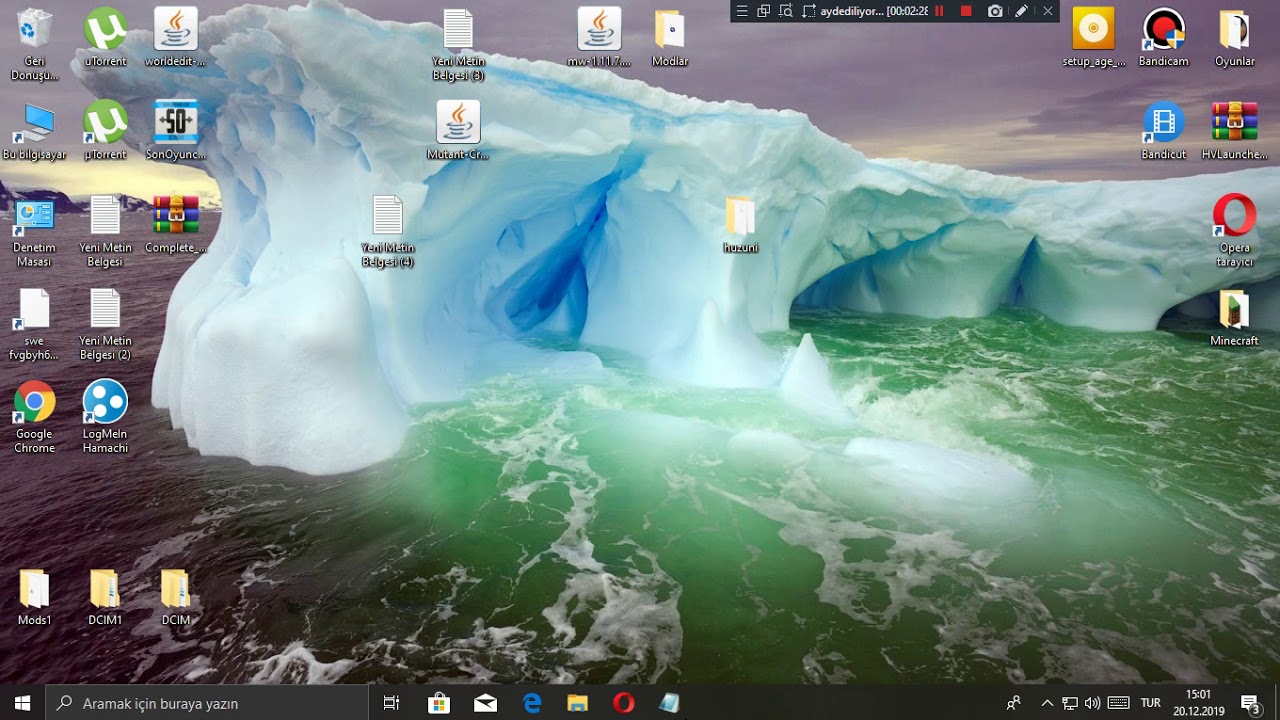Viewport: 1280px width, 720px height.
Task: Open the volume control in the tray
Action: click(x=1092, y=703)
